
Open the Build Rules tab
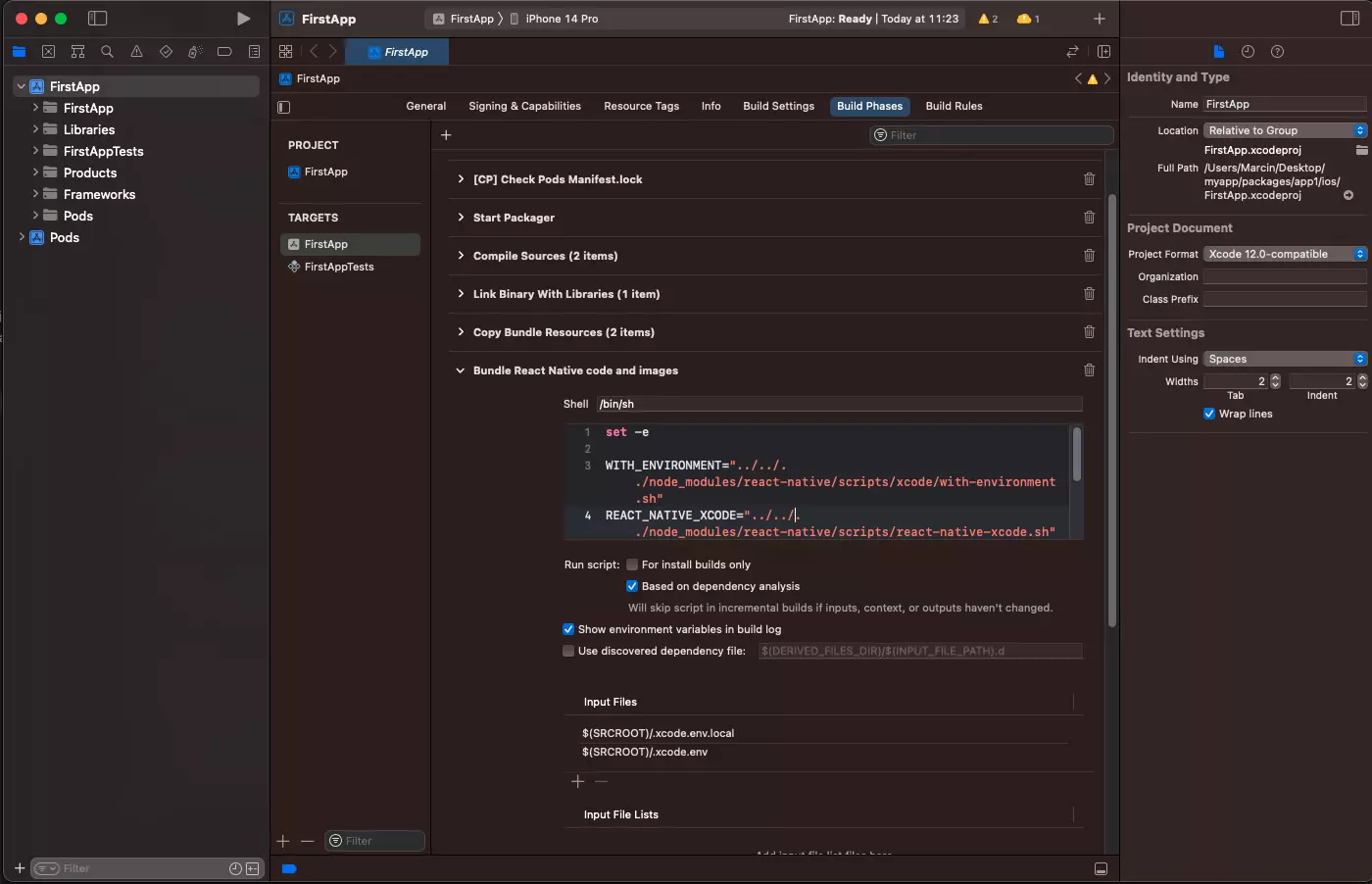(954, 106)
